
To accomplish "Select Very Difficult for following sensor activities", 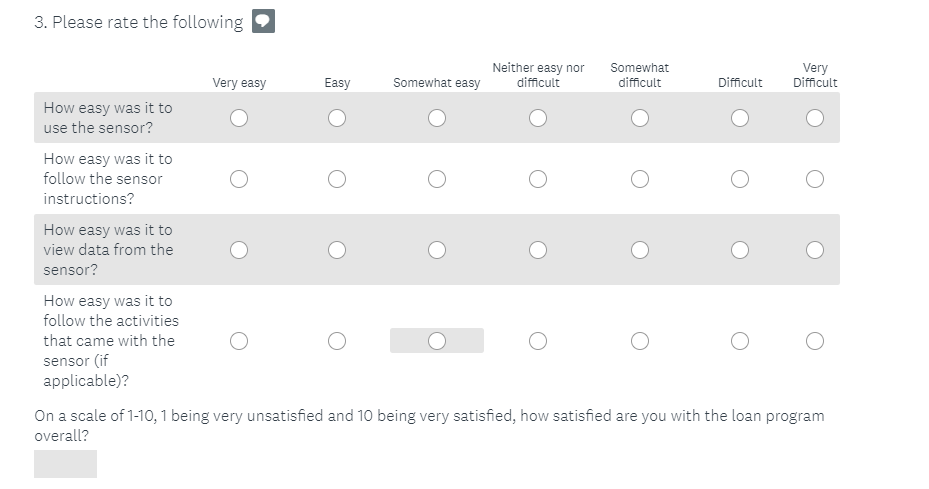I will click(815, 341).
